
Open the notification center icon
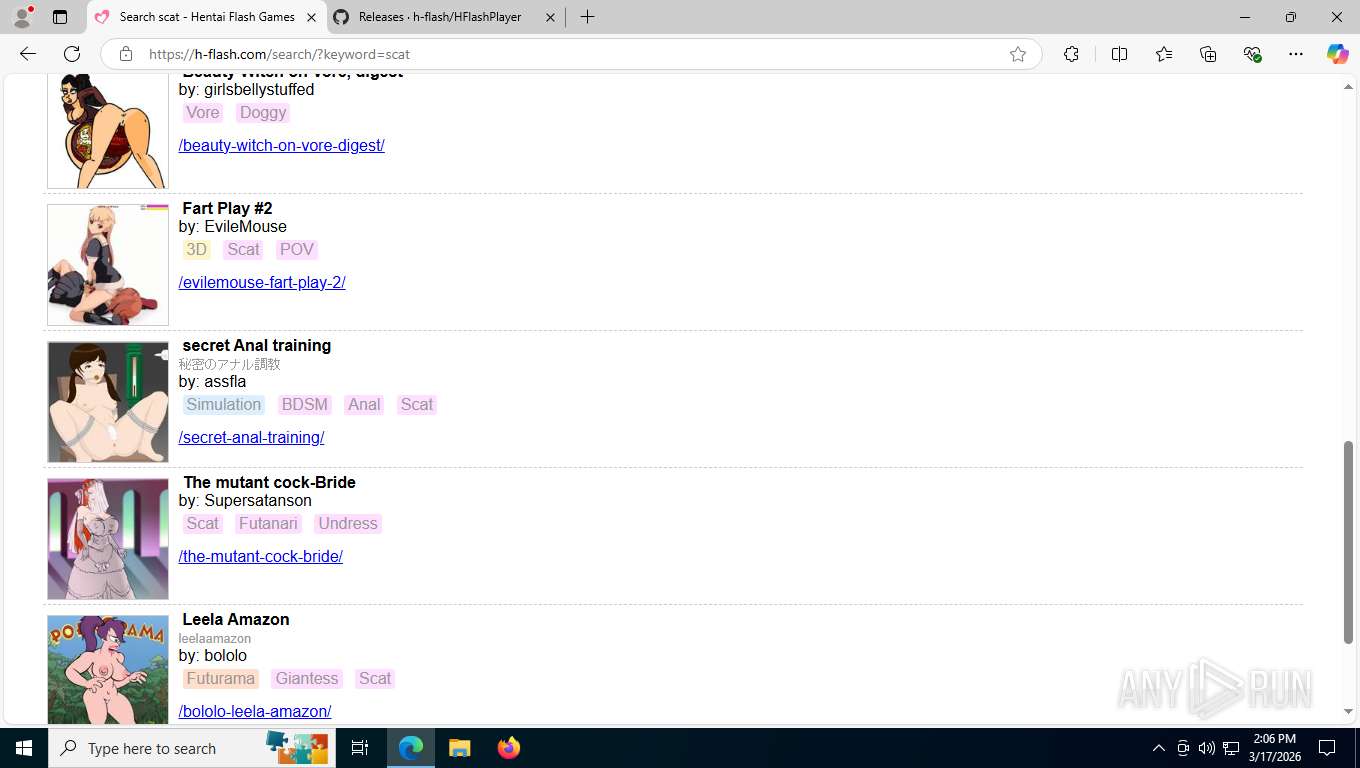tap(1327, 748)
